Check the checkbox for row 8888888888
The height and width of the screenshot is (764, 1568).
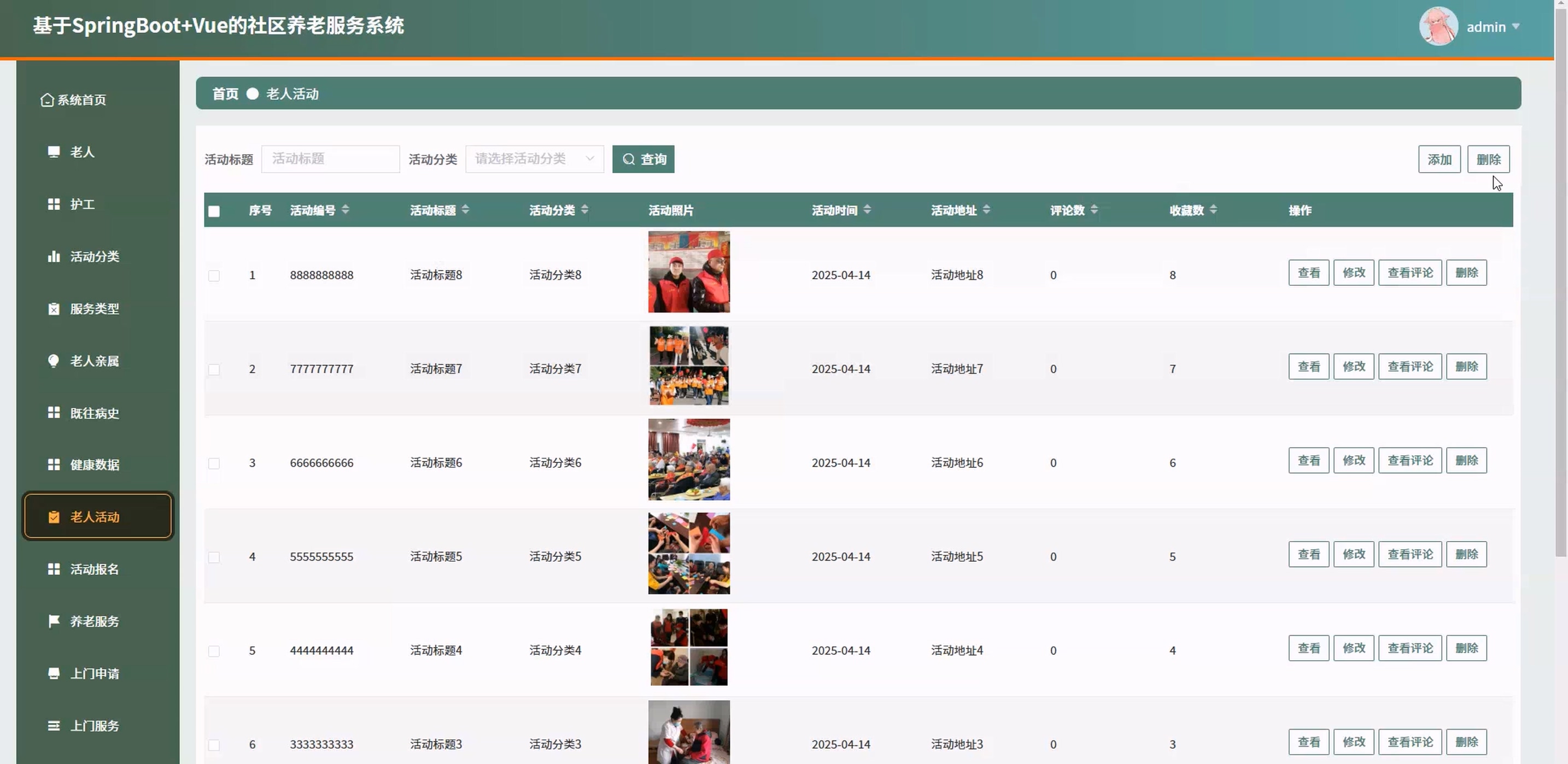point(214,275)
